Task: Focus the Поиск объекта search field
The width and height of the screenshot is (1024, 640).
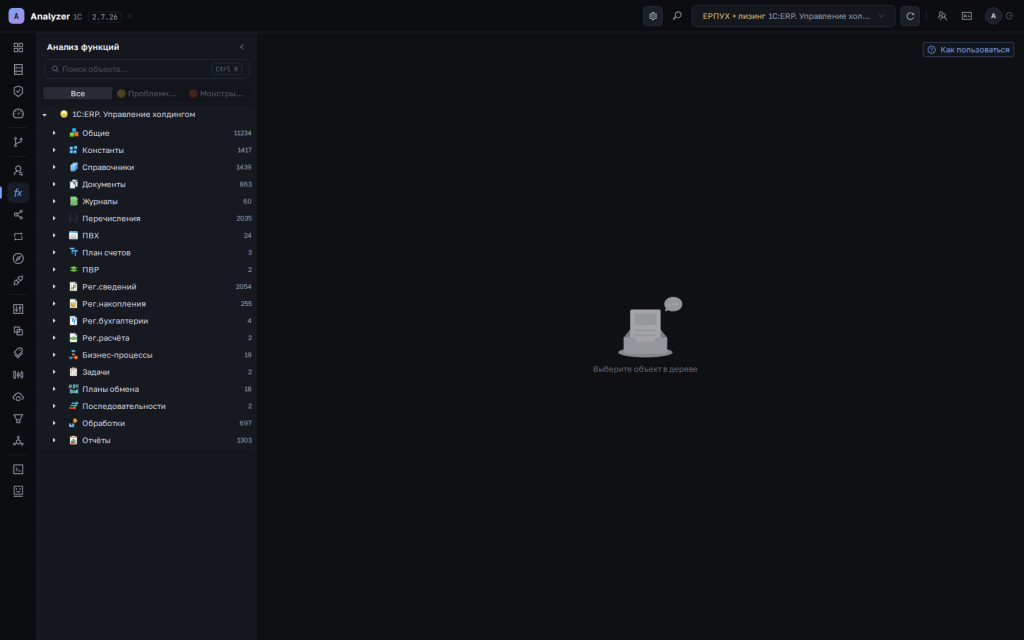Action: point(146,69)
